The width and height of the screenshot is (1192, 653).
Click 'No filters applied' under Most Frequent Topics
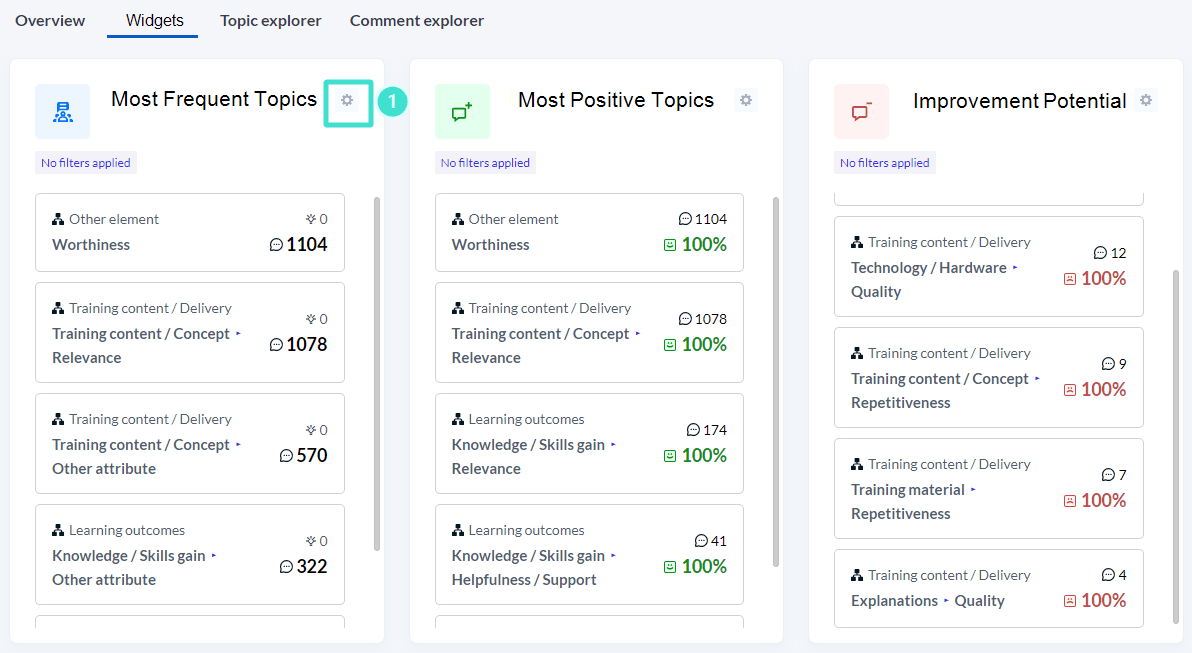(86, 163)
